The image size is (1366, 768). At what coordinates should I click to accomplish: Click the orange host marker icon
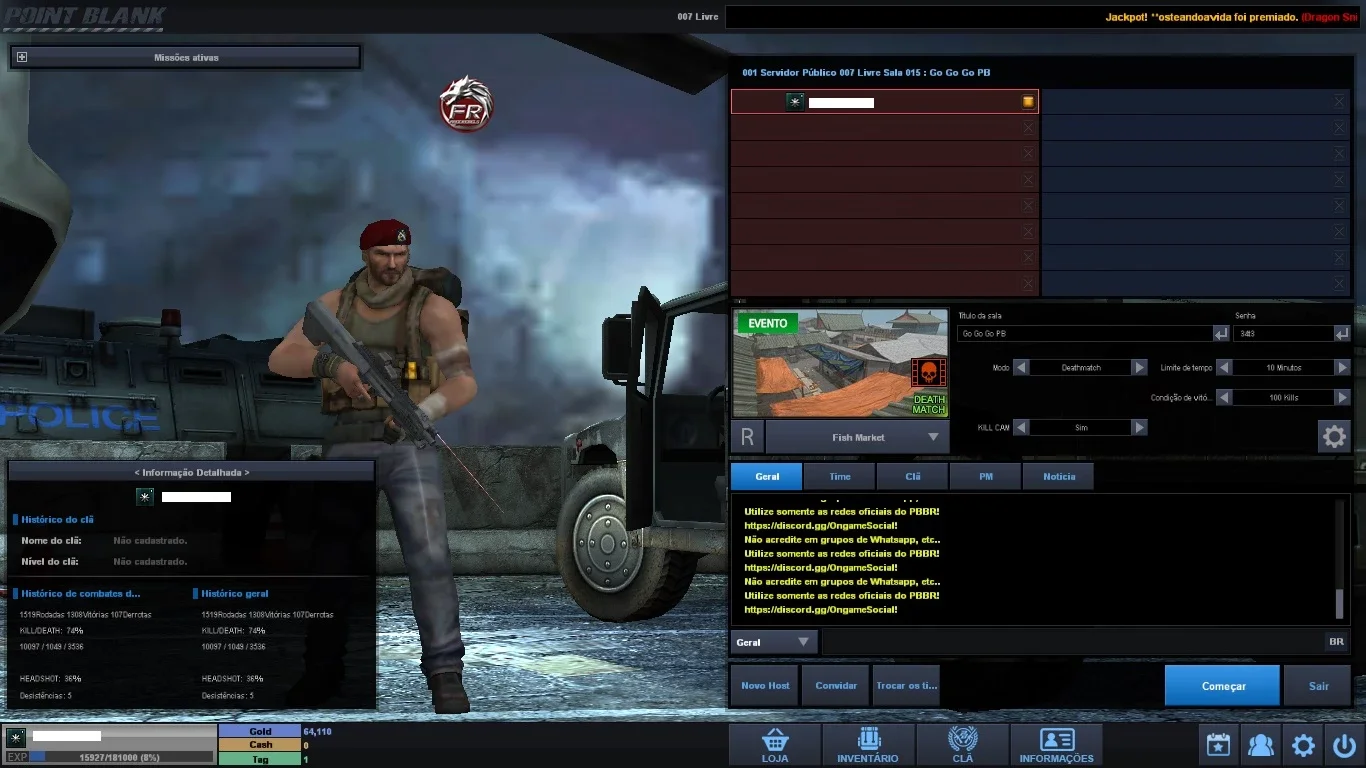tap(1028, 102)
